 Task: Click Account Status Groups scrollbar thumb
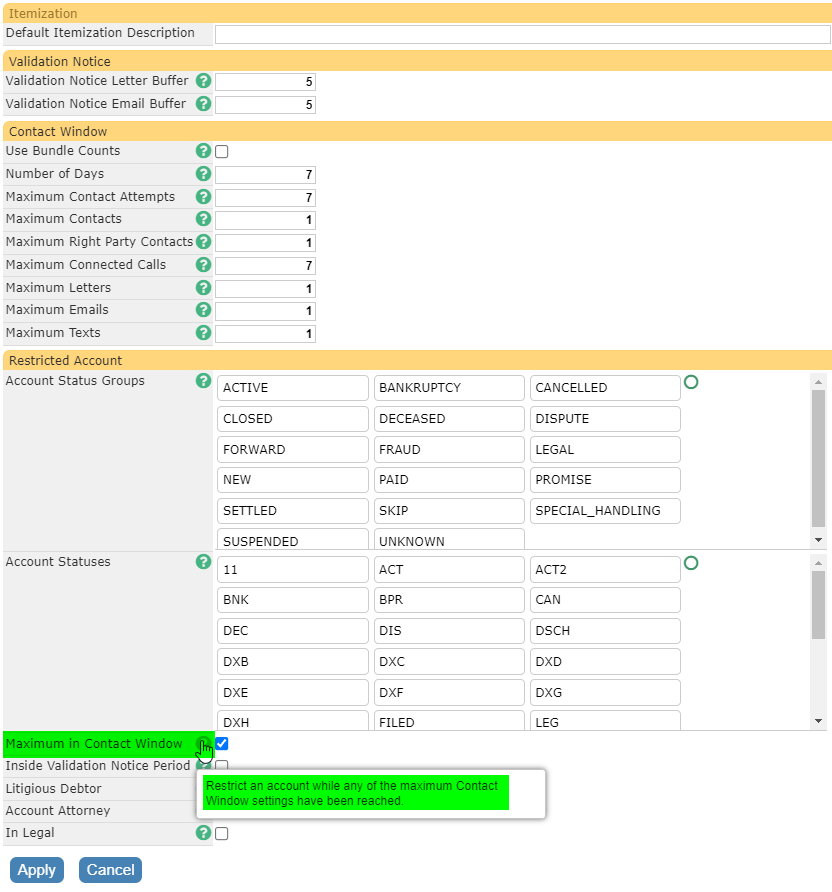coord(818,459)
